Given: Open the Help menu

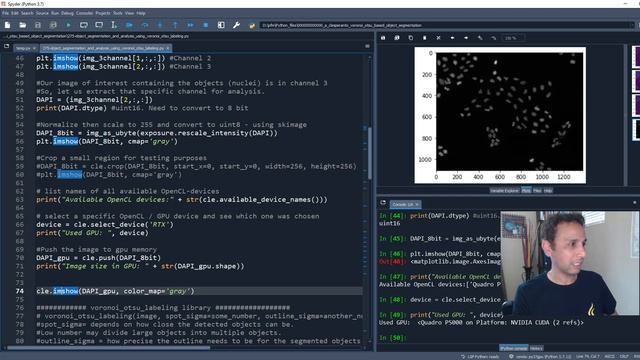Looking at the screenshot, I should pyautogui.click(x=141, y=13).
